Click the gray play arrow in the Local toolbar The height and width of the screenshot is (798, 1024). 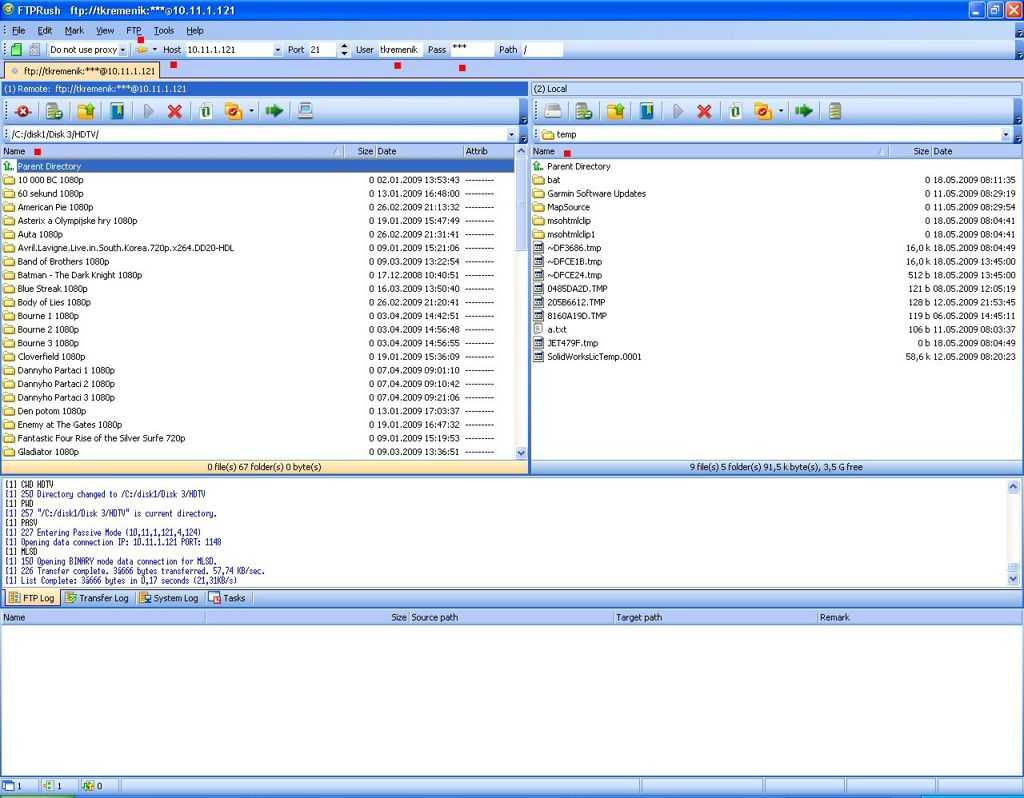point(678,112)
